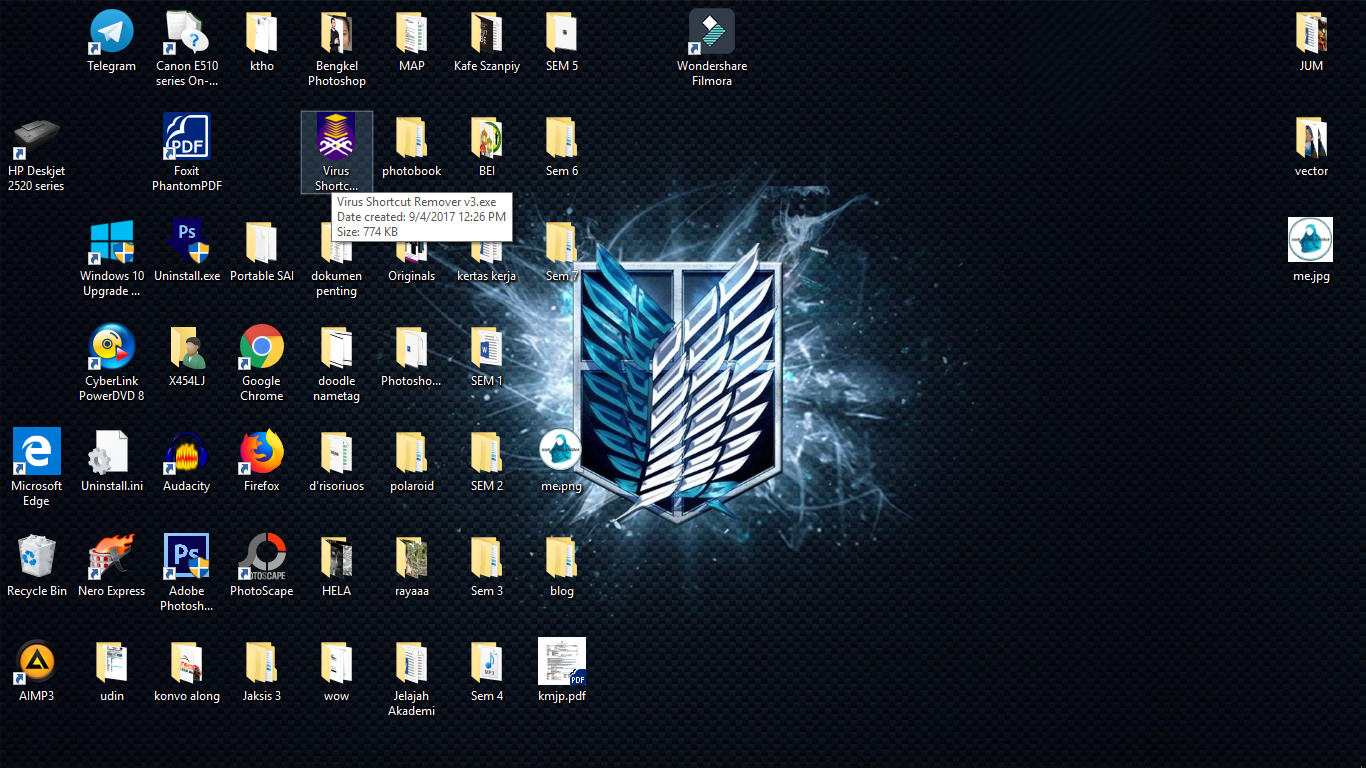Open Microsoft Edge

[x=36, y=451]
